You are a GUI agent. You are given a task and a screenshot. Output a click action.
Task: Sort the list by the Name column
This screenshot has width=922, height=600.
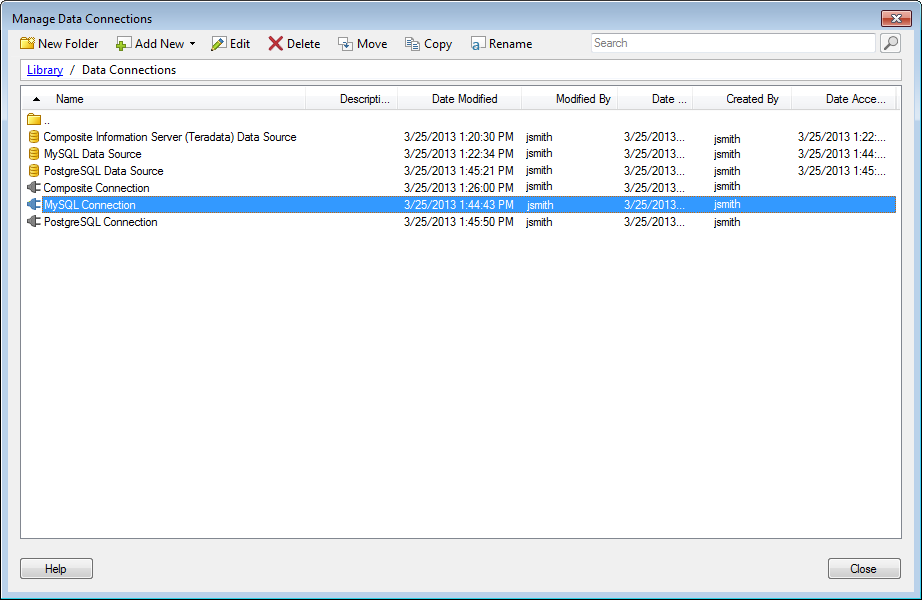(x=69, y=99)
